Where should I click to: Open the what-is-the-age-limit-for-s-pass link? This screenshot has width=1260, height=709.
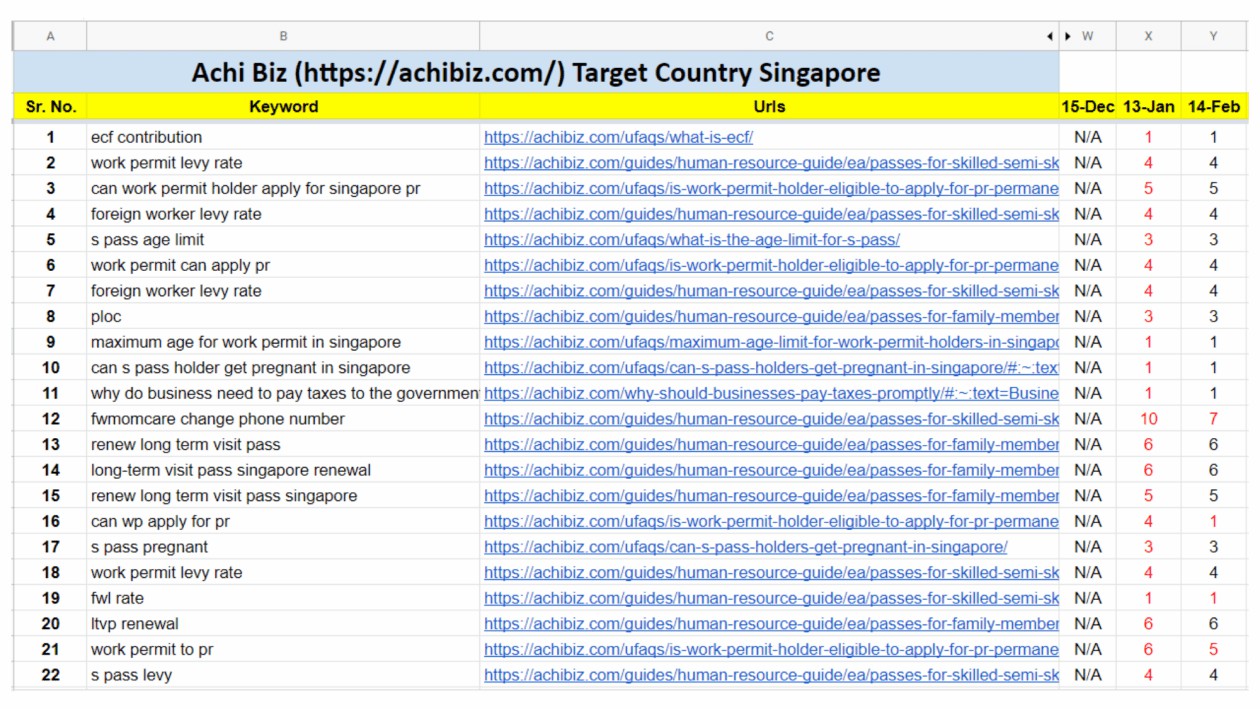point(691,240)
